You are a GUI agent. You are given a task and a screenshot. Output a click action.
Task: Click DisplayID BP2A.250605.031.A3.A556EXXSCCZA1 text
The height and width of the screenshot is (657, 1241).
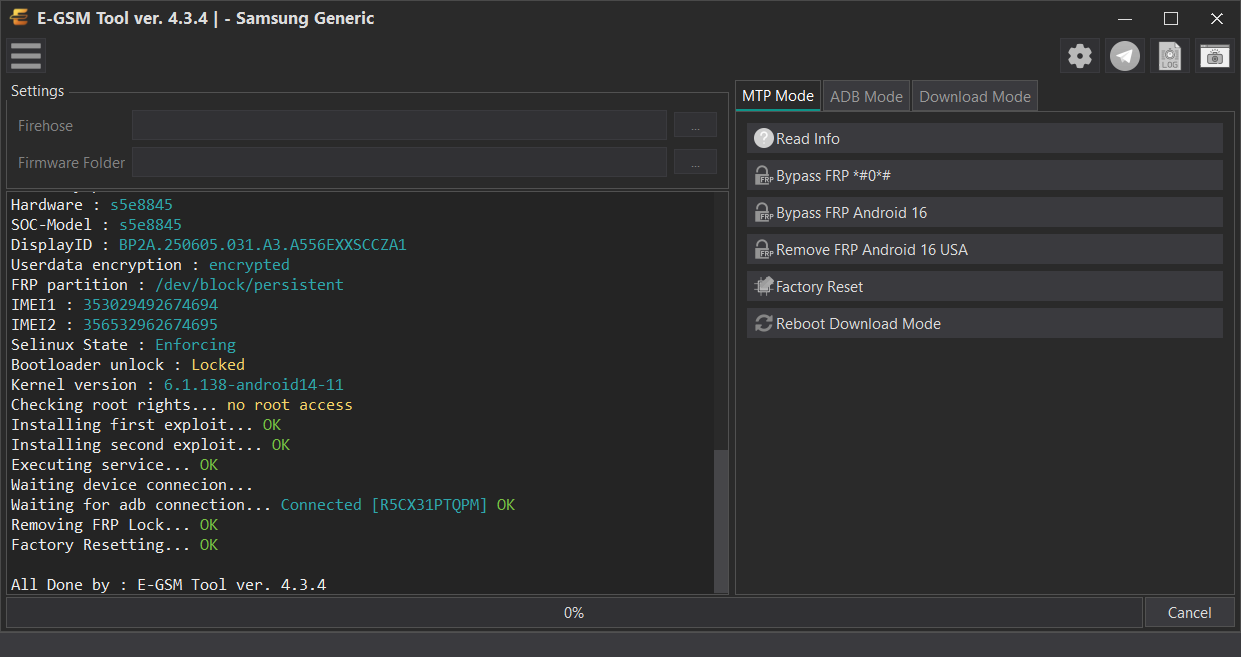pos(263,244)
